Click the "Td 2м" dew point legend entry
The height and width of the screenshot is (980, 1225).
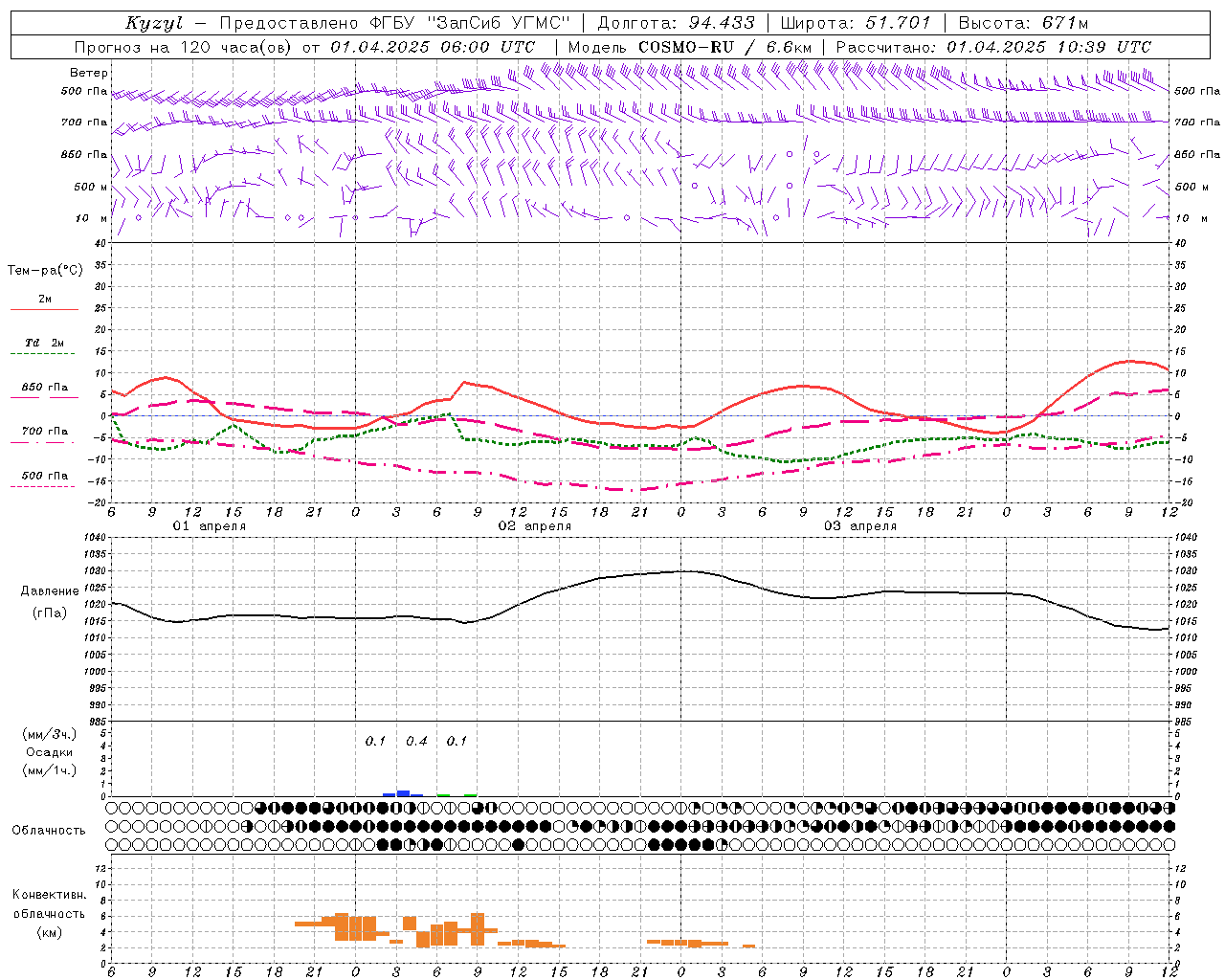coord(45,343)
